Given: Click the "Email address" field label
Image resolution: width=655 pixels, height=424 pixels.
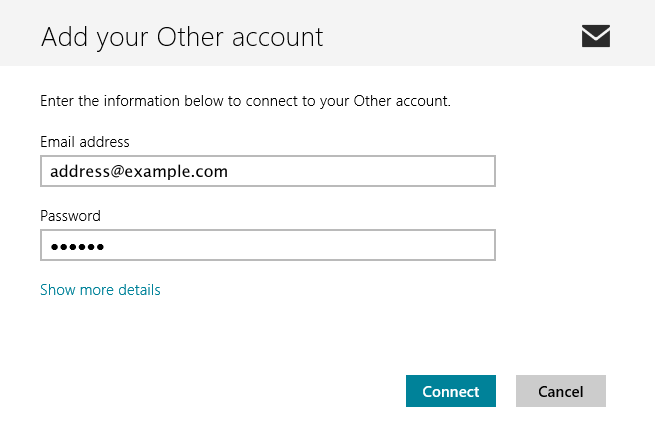Looking at the screenshot, I should (85, 142).
